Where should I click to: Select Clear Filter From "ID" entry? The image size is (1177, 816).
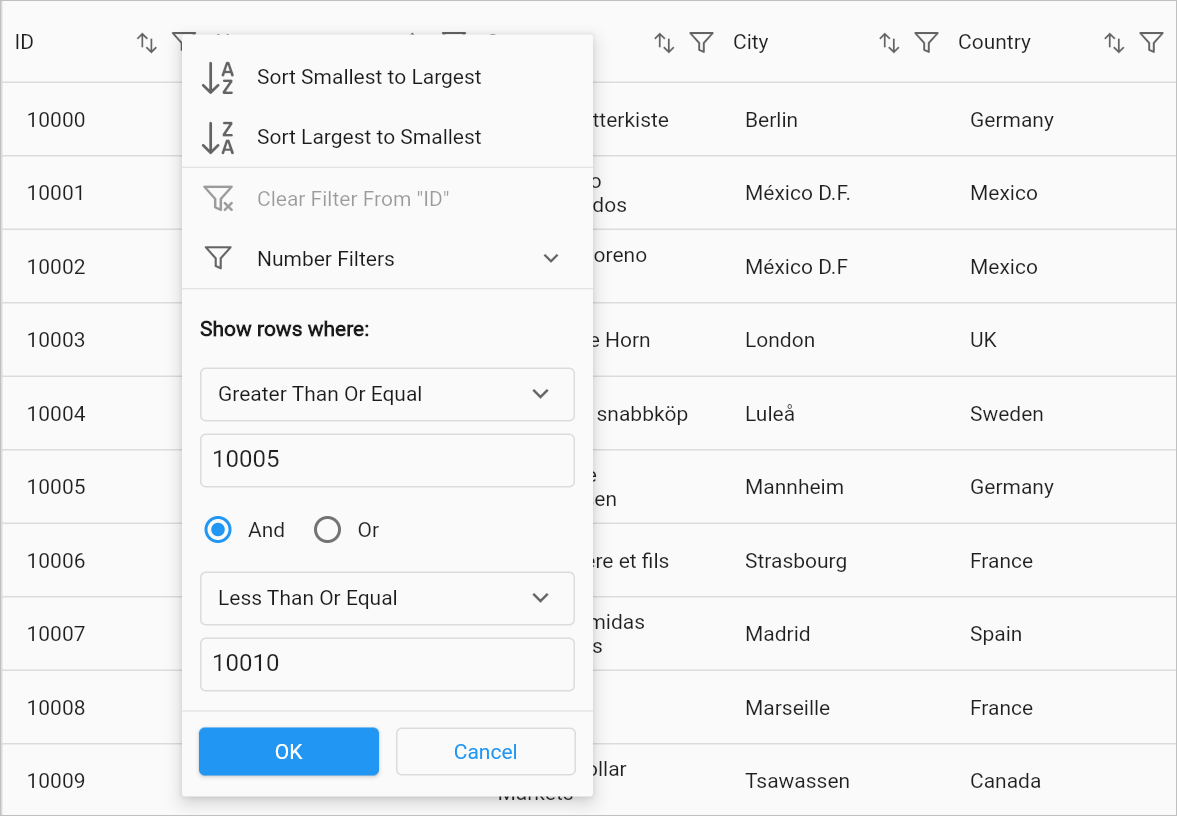click(387, 199)
